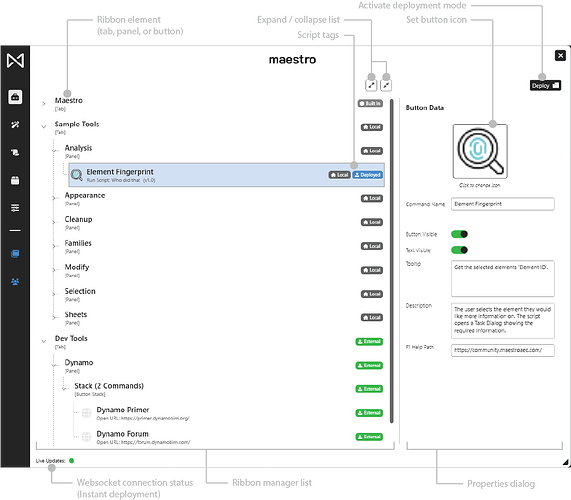Viewport: 571px width, 500px height.
Task: Click the External tag on Dynamo Primer row
Action: (x=369, y=413)
